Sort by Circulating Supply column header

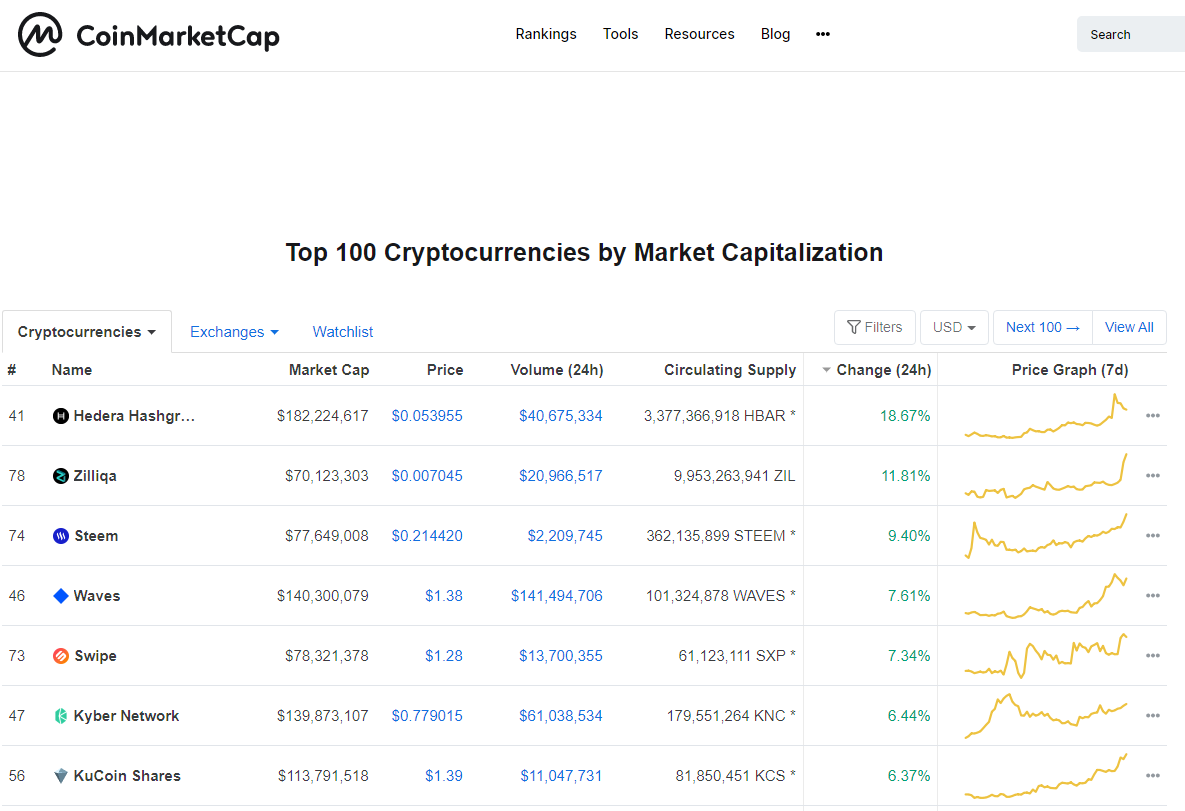[x=730, y=370]
